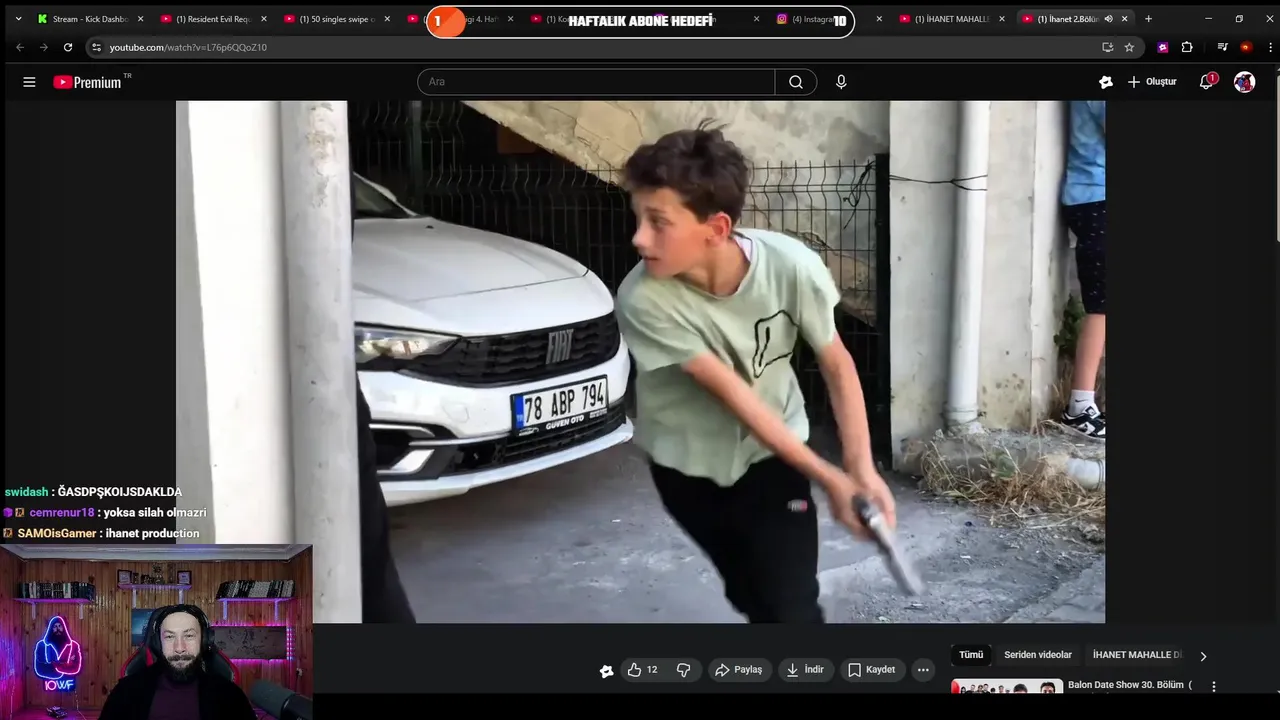This screenshot has height=720, width=1280.
Task: Open Balon Date Show video thumbnail
Action: click(1007, 687)
